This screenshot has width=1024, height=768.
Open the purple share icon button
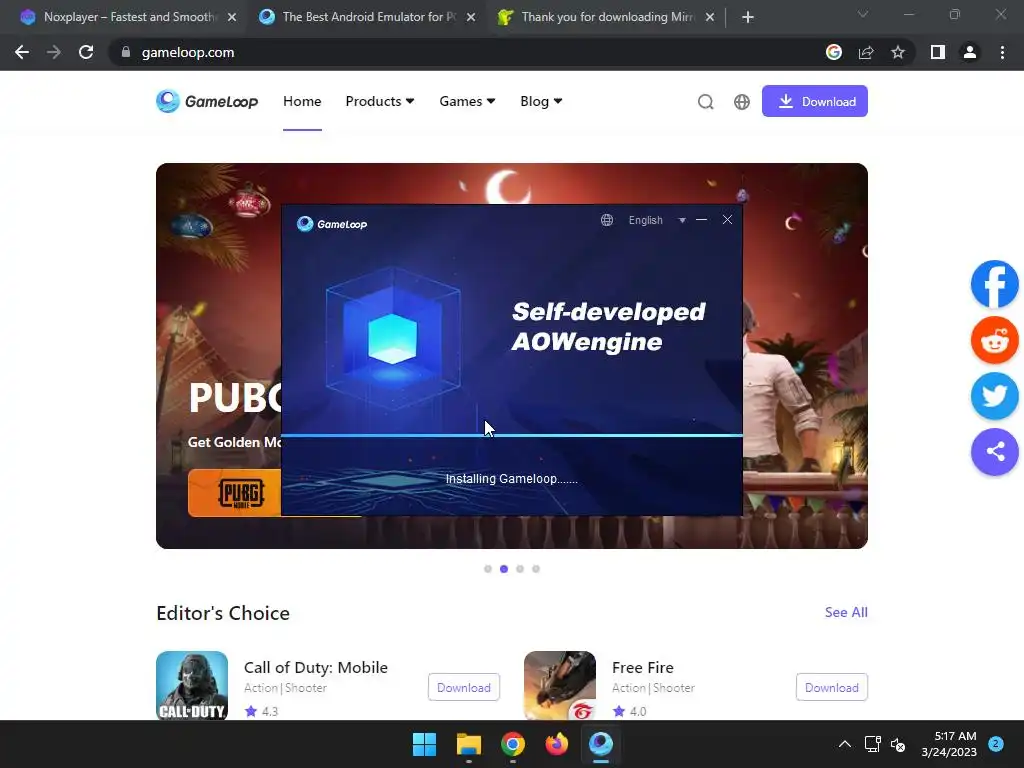click(995, 451)
